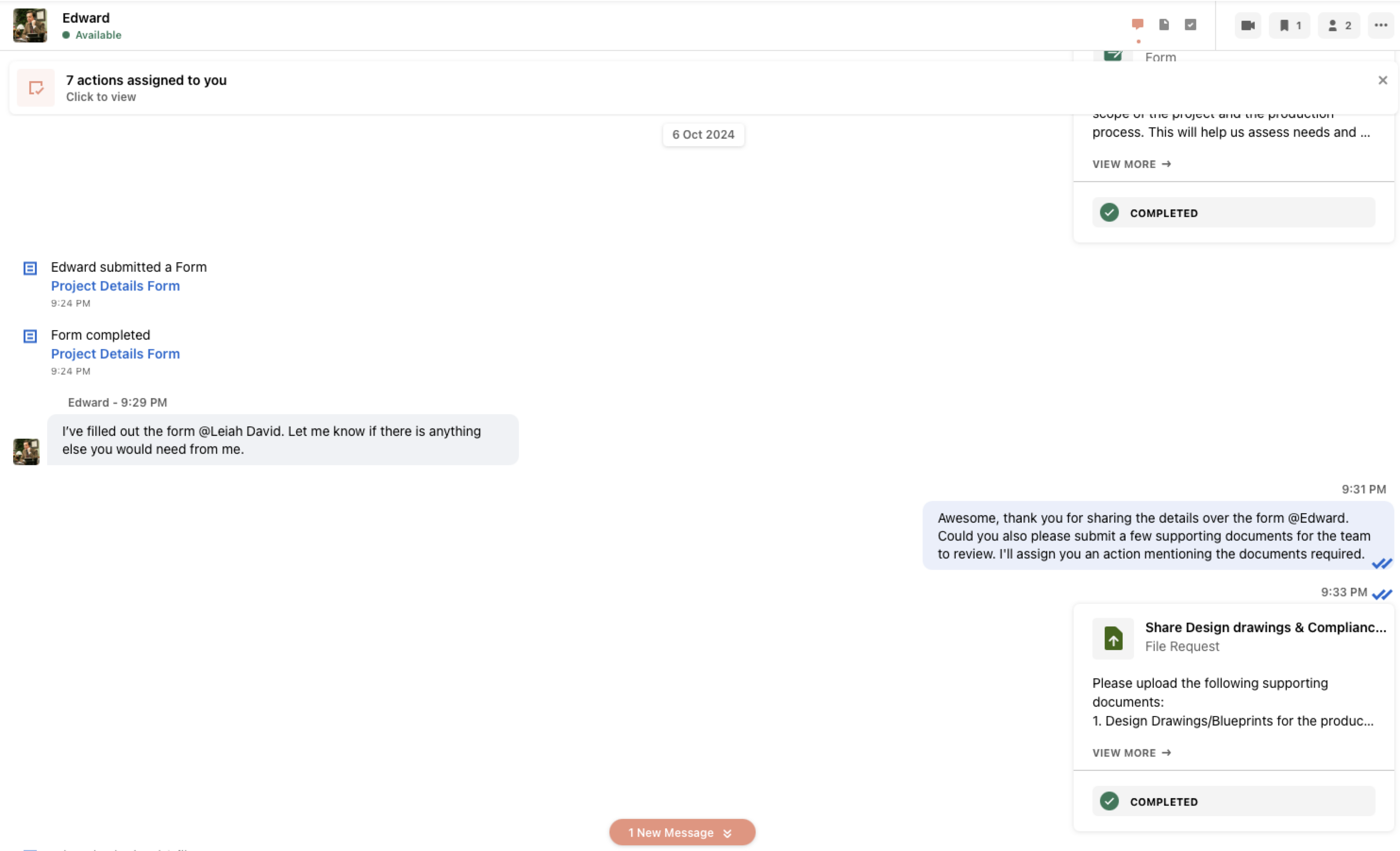View the 2 members icon
Image resolution: width=1400 pixels, height=851 pixels.
(1339, 25)
